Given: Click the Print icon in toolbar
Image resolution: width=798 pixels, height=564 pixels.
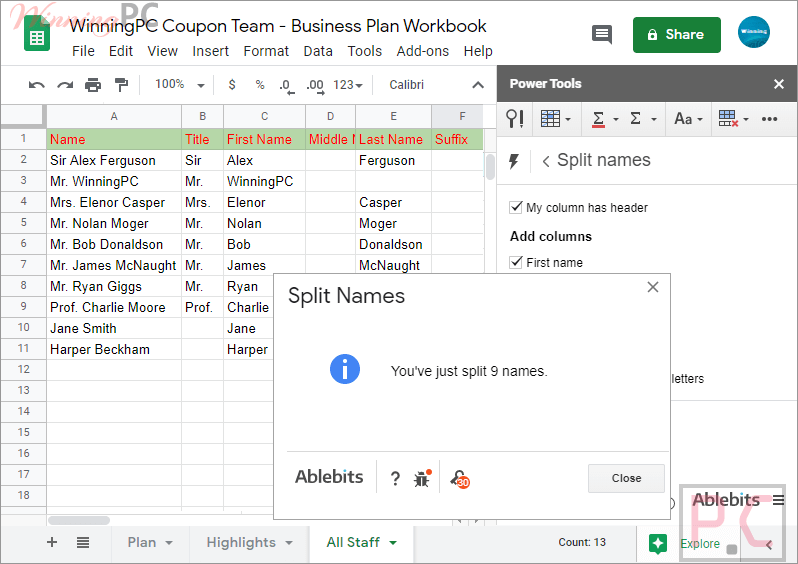Looking at the screenshot, I should pyautogui.click(x=93, y=84).
